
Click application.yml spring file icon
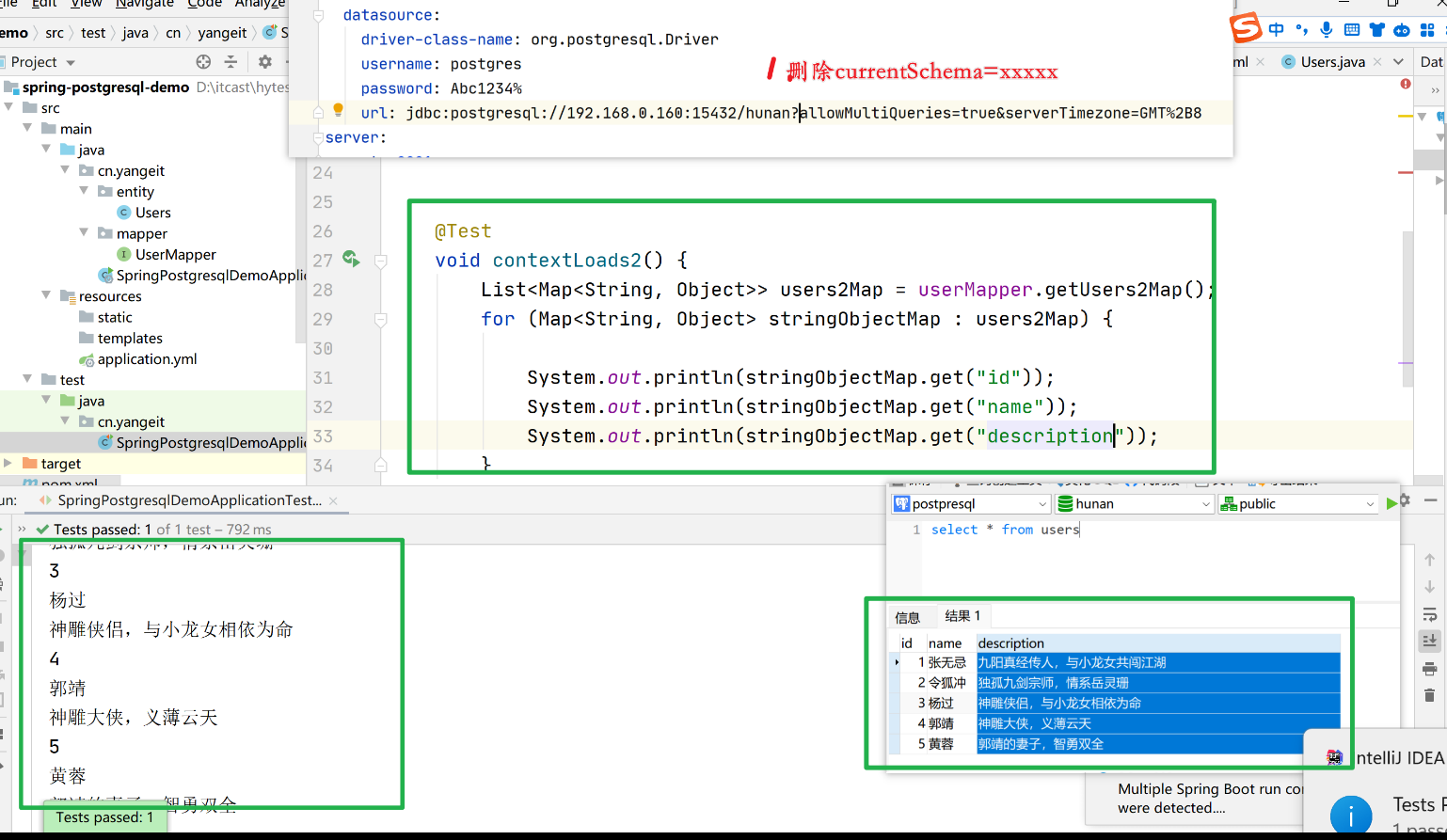click(86, 359)
